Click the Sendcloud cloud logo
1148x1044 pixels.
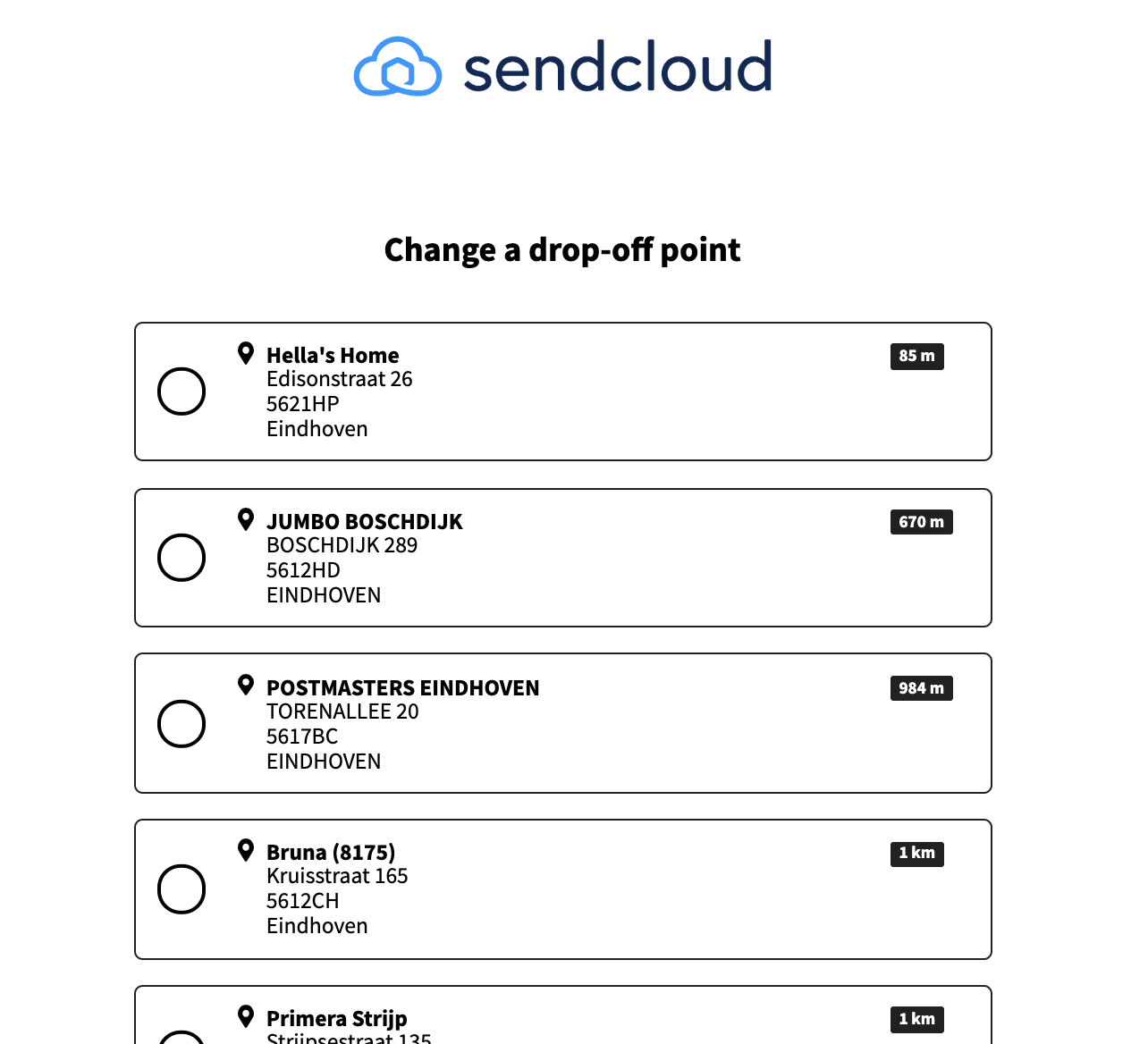click(397, 66)
